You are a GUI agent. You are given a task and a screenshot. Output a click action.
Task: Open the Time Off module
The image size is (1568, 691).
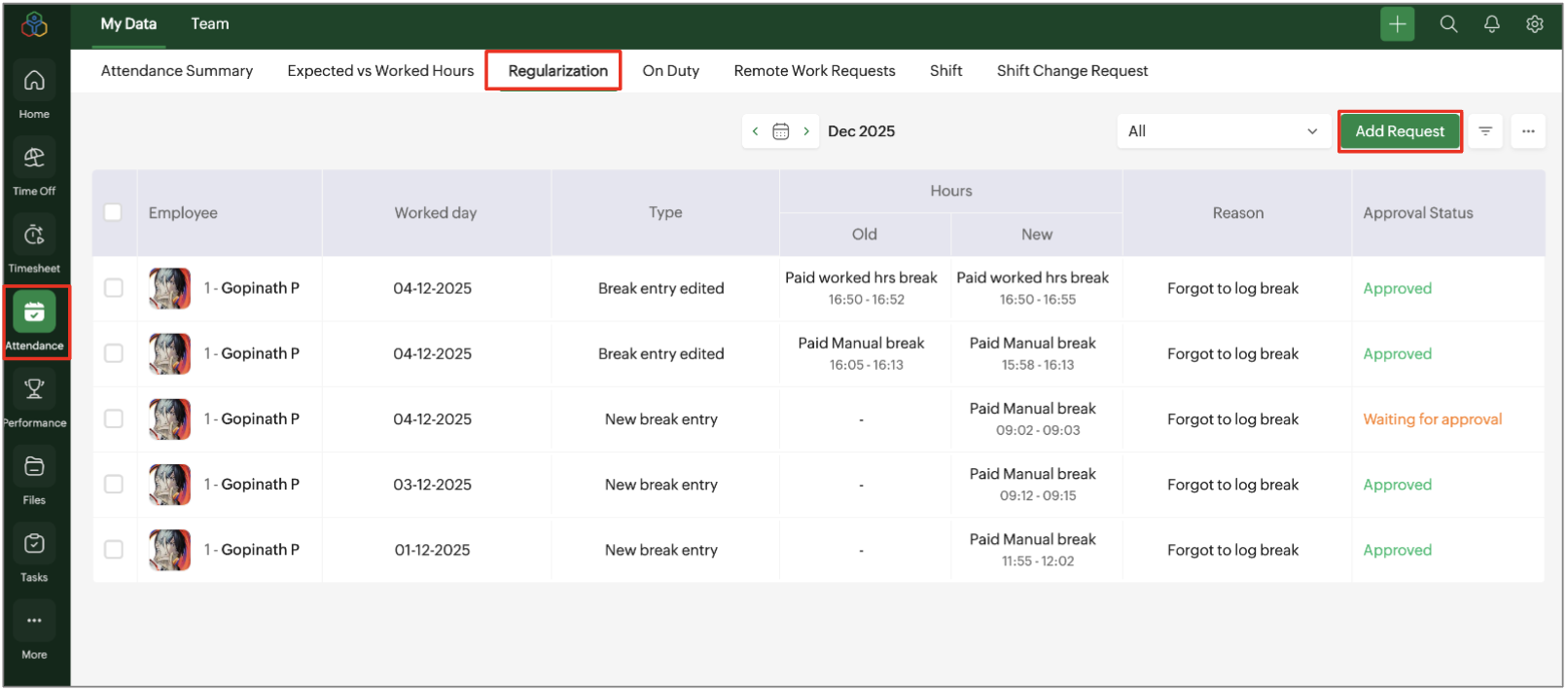(x=34, y=159)
